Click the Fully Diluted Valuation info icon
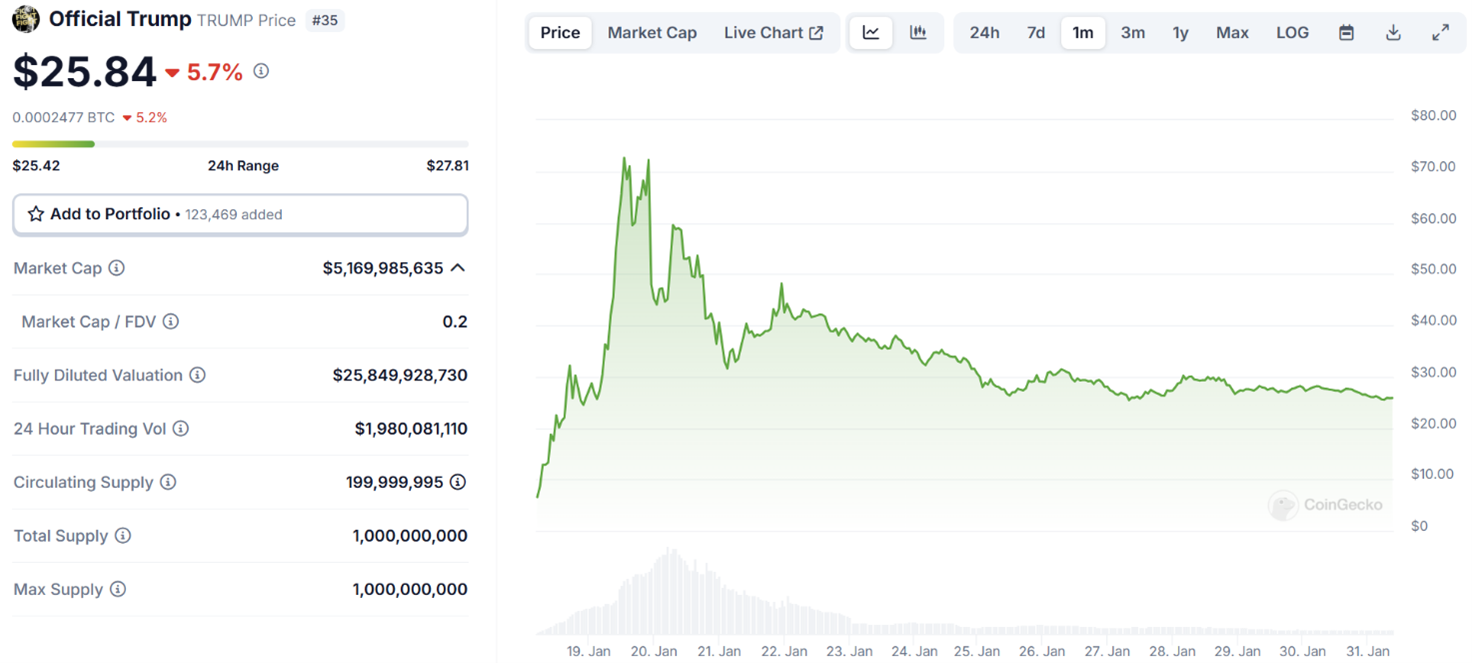 [x=198, y=375]
